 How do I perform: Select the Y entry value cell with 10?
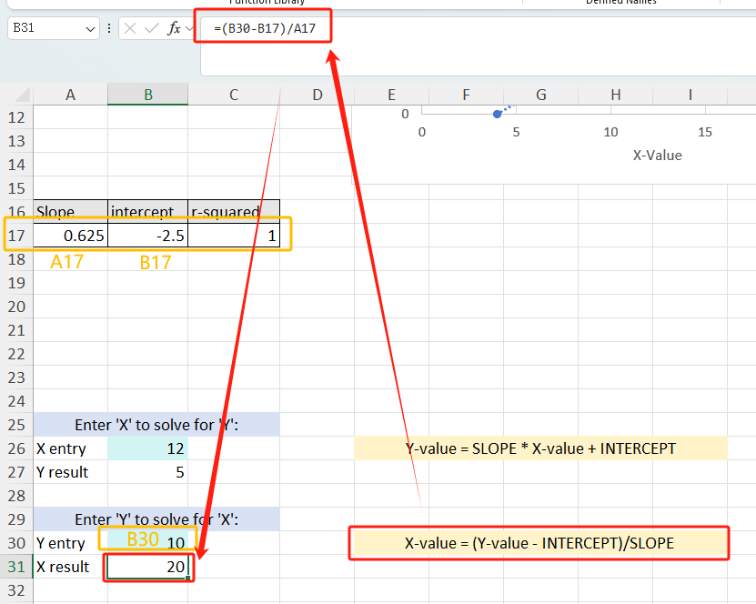(148, 543)
